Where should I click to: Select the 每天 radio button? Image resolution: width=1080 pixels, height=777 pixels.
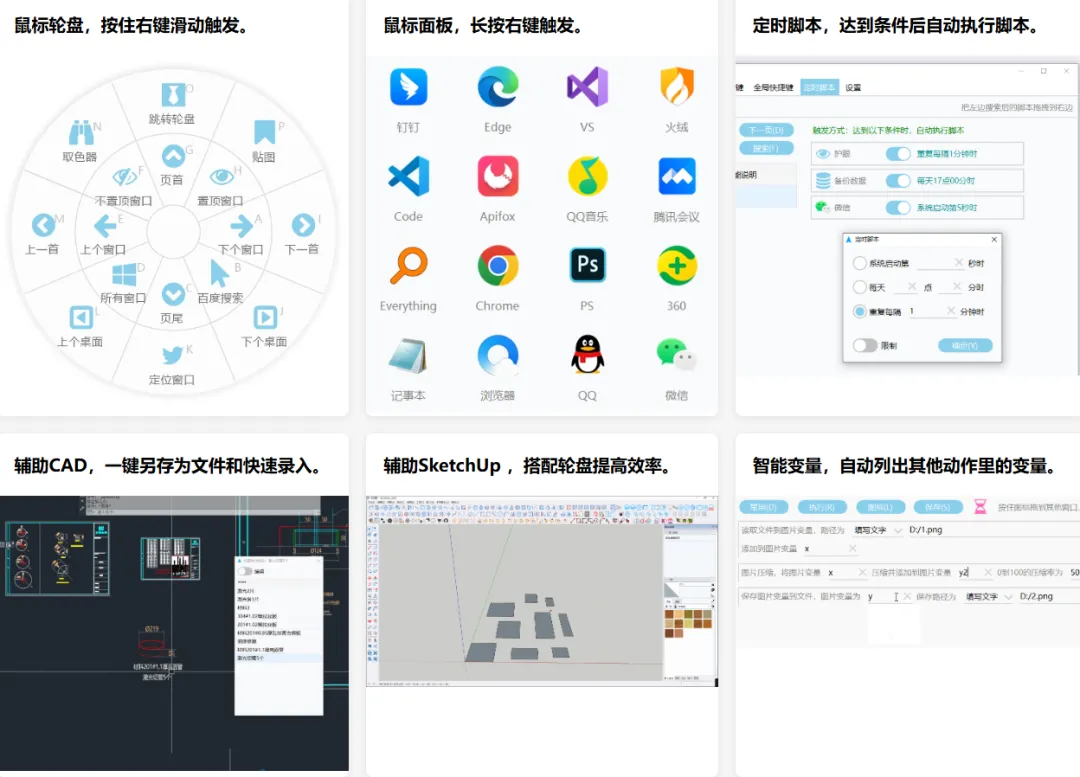pyautogui.click(x=860, y=287)
